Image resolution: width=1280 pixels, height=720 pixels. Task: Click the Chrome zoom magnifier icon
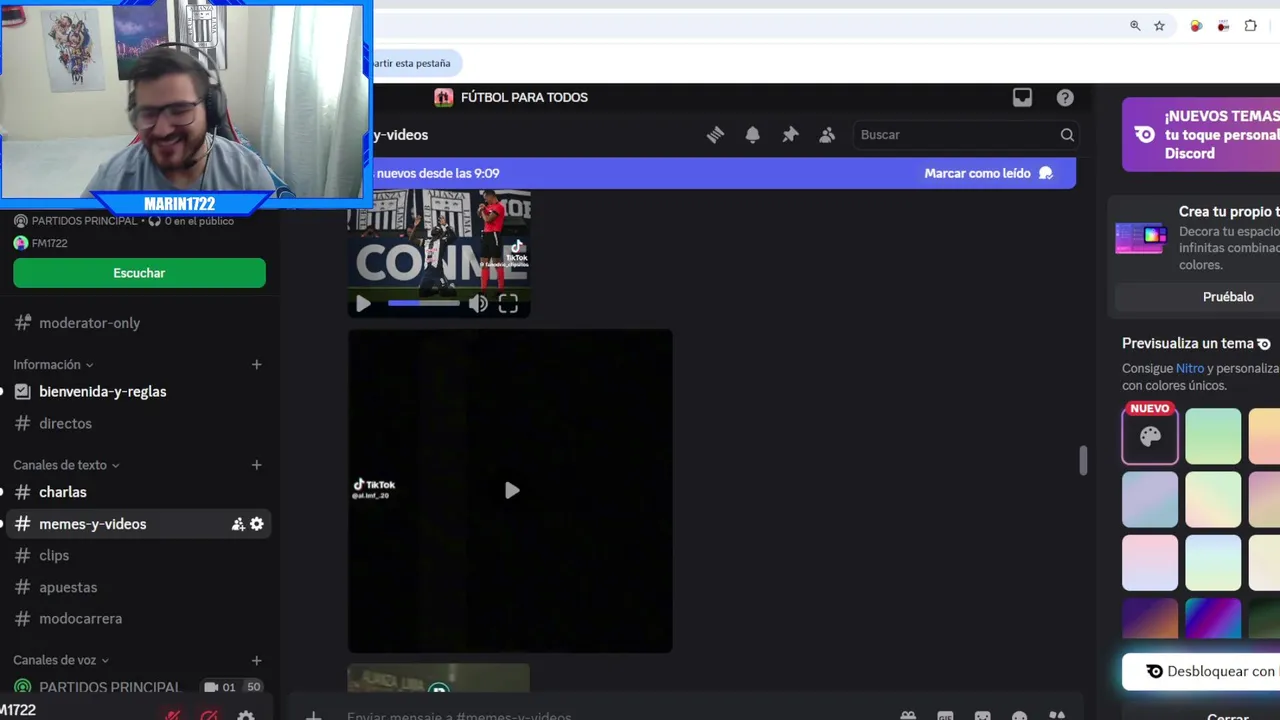coord(1135,26)
